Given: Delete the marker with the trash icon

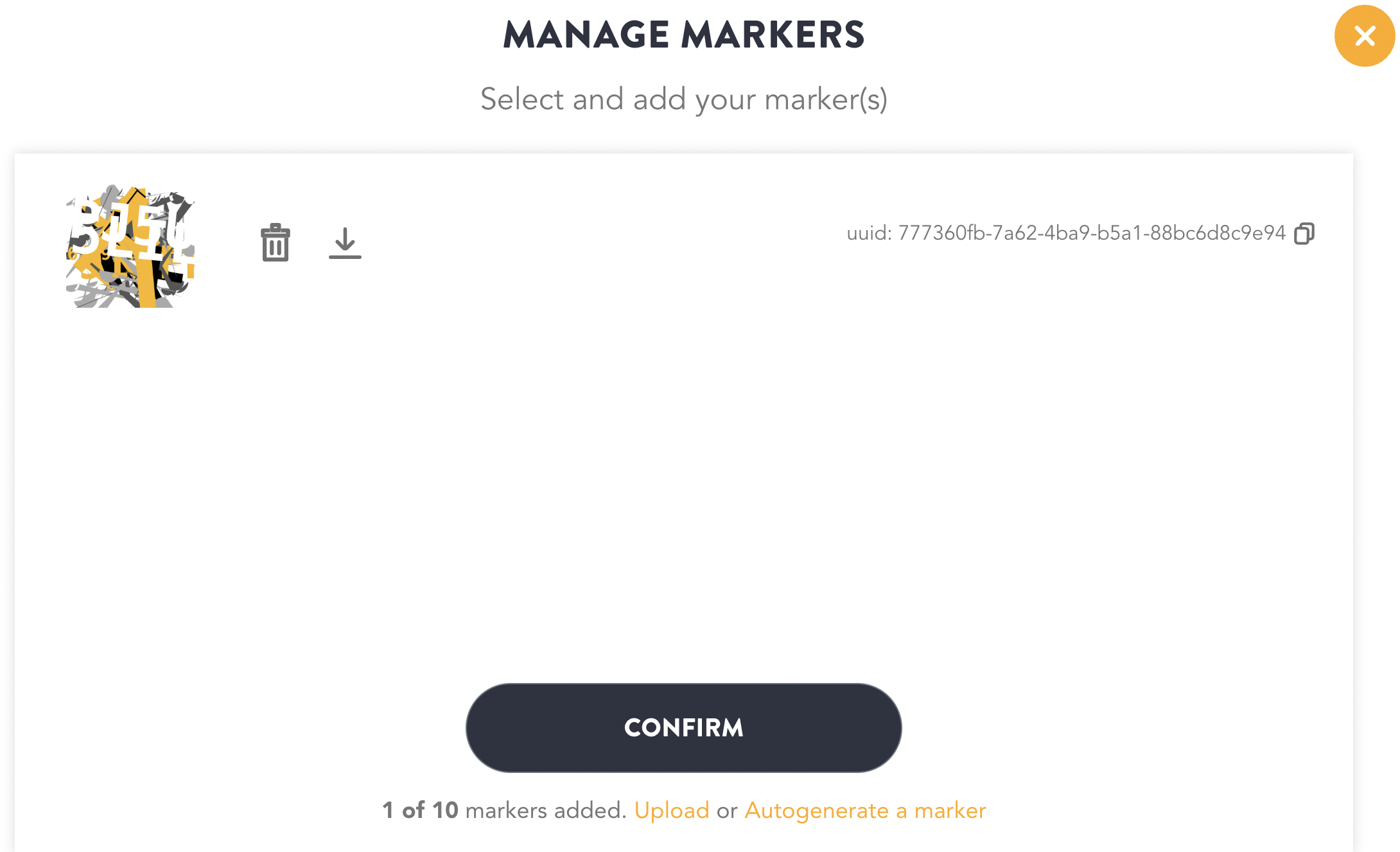Looking at the screenshot, I should 276,243.
